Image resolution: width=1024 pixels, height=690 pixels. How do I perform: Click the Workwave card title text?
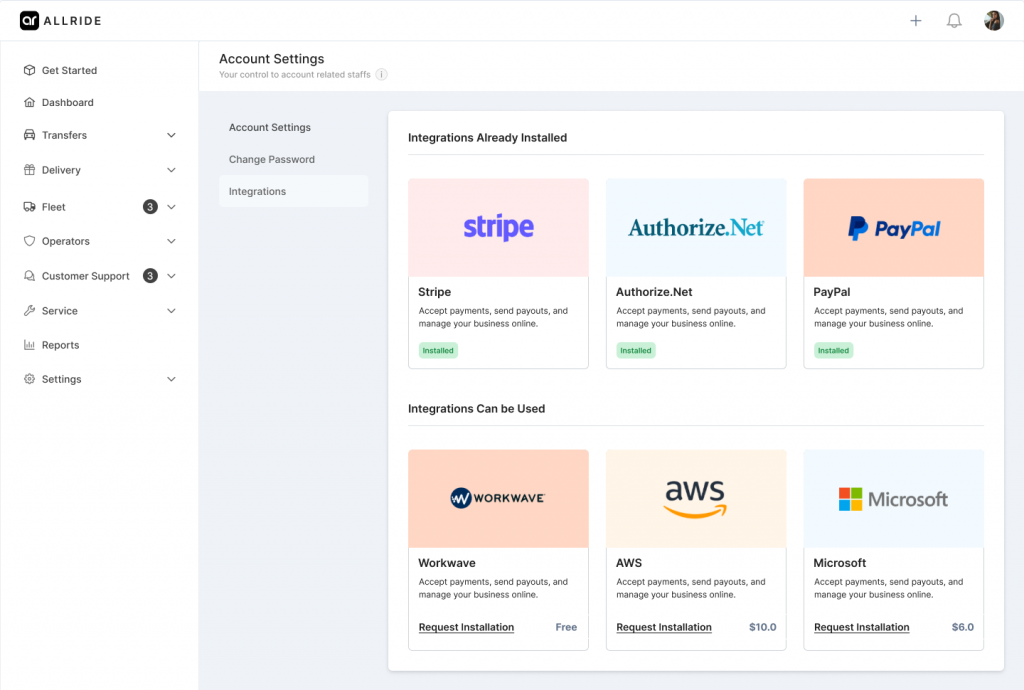447,563
